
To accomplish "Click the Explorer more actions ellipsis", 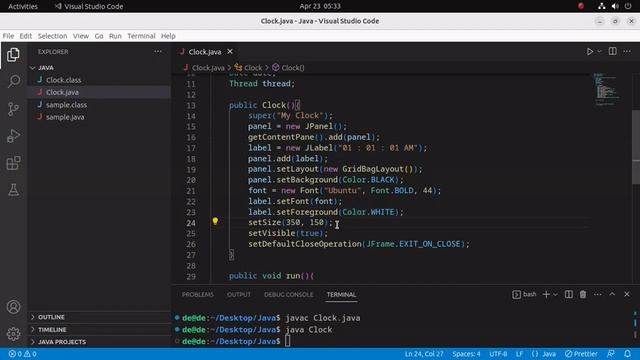I will click(158, 51).
